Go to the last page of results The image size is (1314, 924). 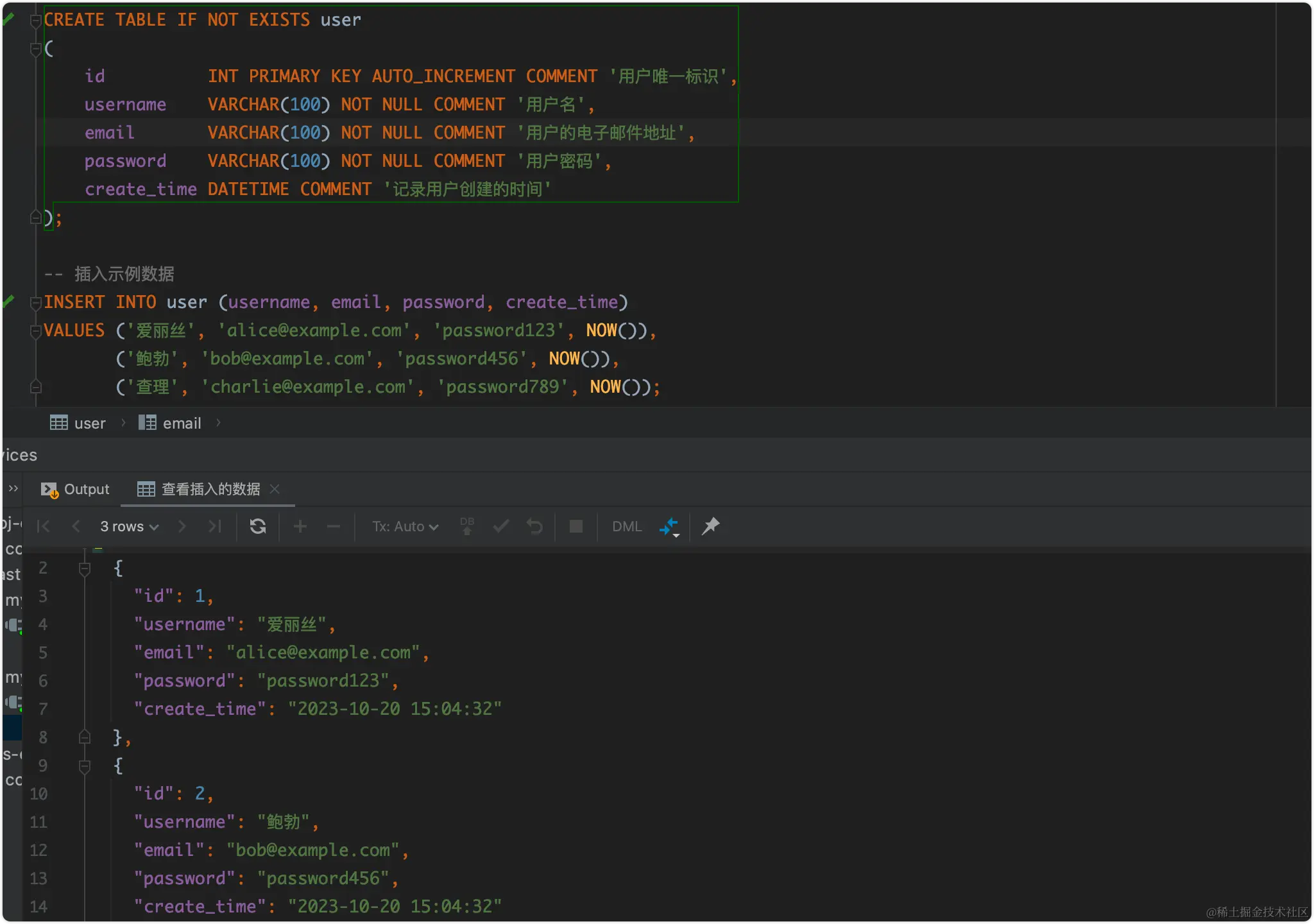click(215, 526)
